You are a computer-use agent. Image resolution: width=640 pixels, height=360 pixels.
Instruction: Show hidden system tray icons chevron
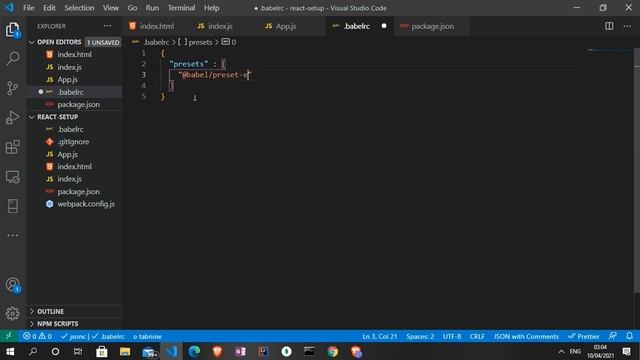pos(561,351)
